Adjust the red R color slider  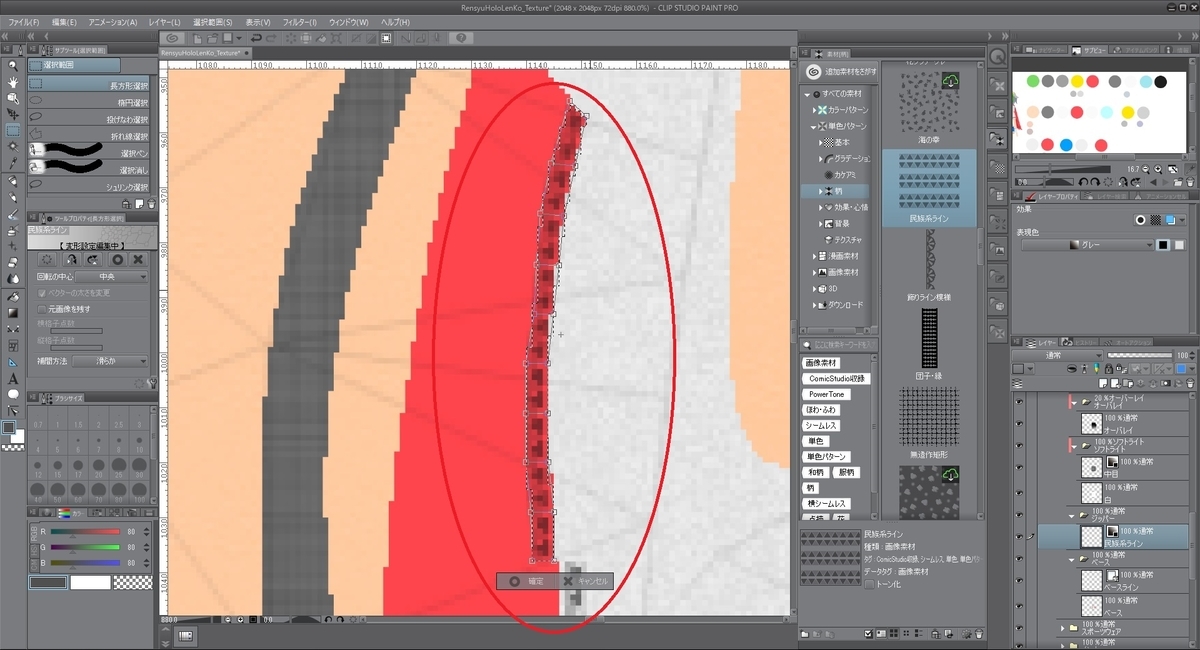[x=83, y=532]
